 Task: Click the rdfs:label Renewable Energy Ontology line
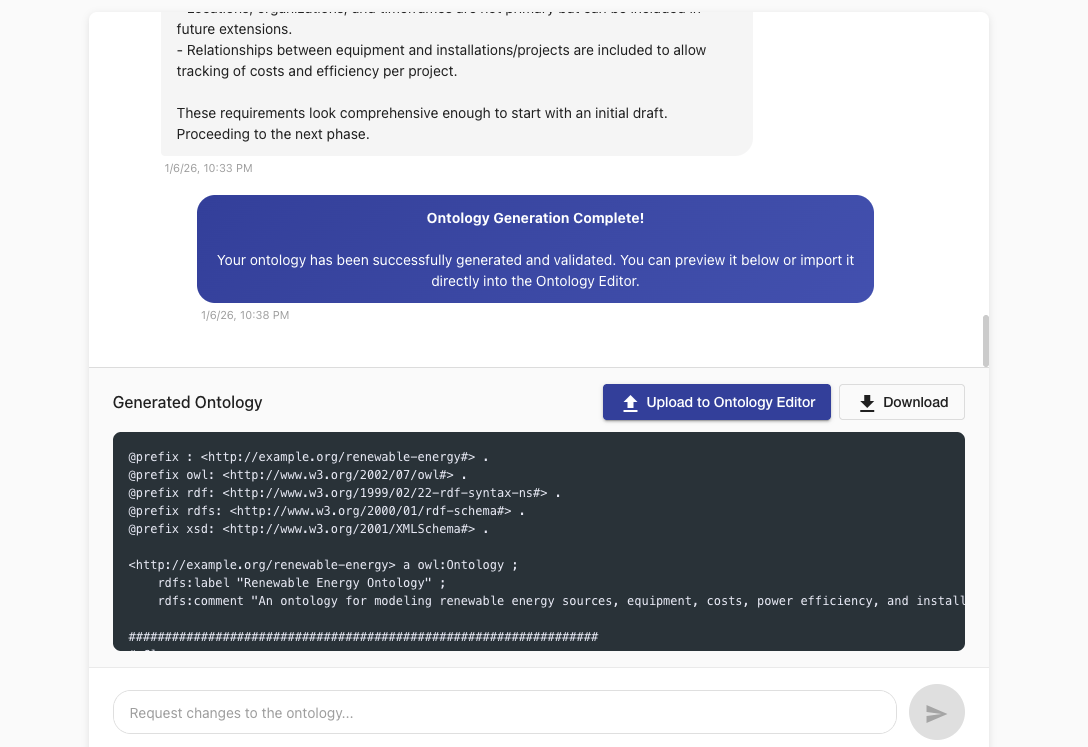click(x=300, y=582)
